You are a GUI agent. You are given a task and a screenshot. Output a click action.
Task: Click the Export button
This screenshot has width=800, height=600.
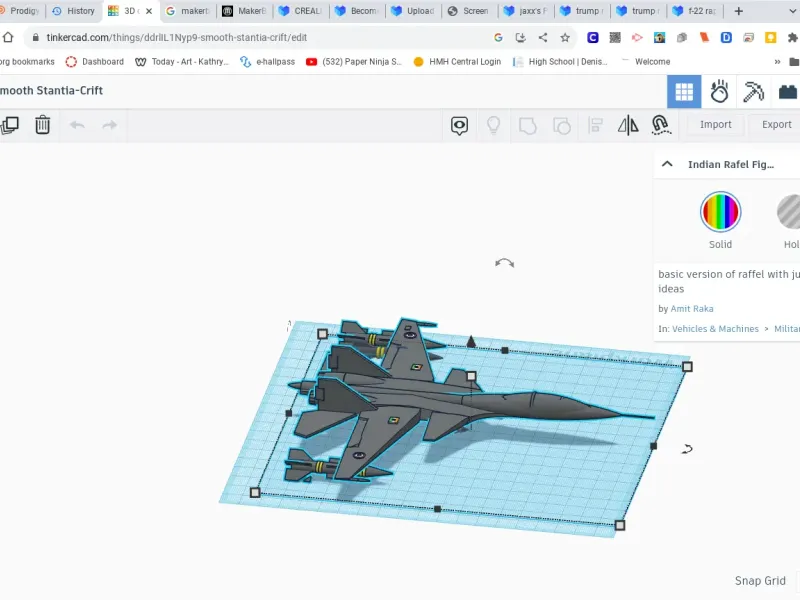pos(777,124)
